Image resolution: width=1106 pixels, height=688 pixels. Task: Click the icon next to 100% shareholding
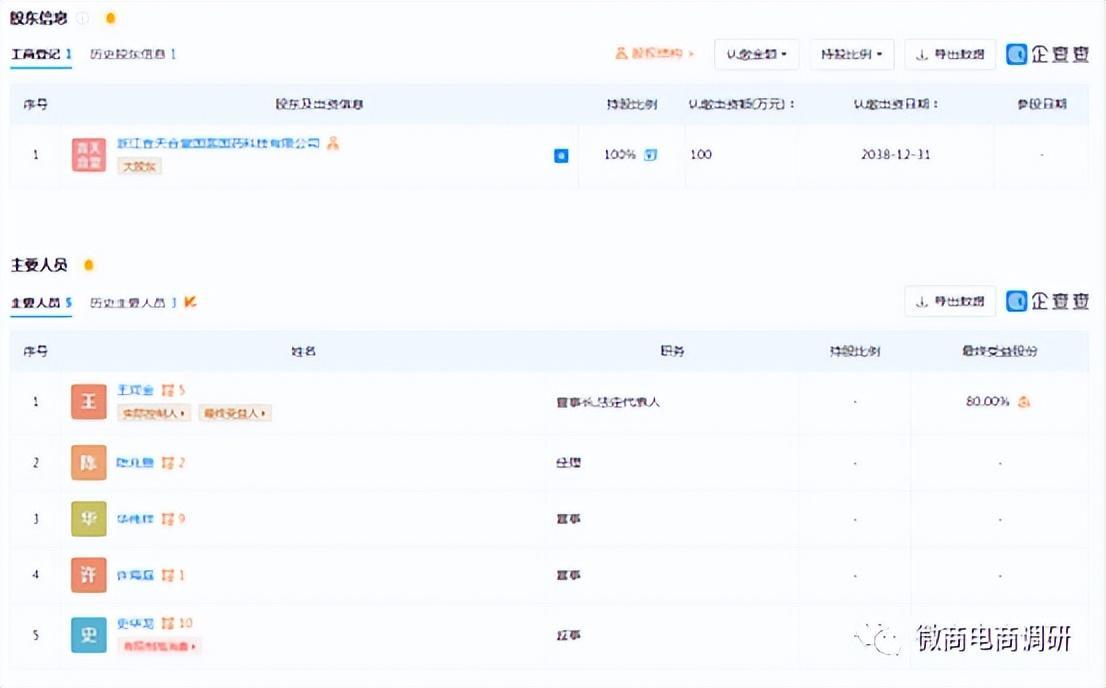651,155
